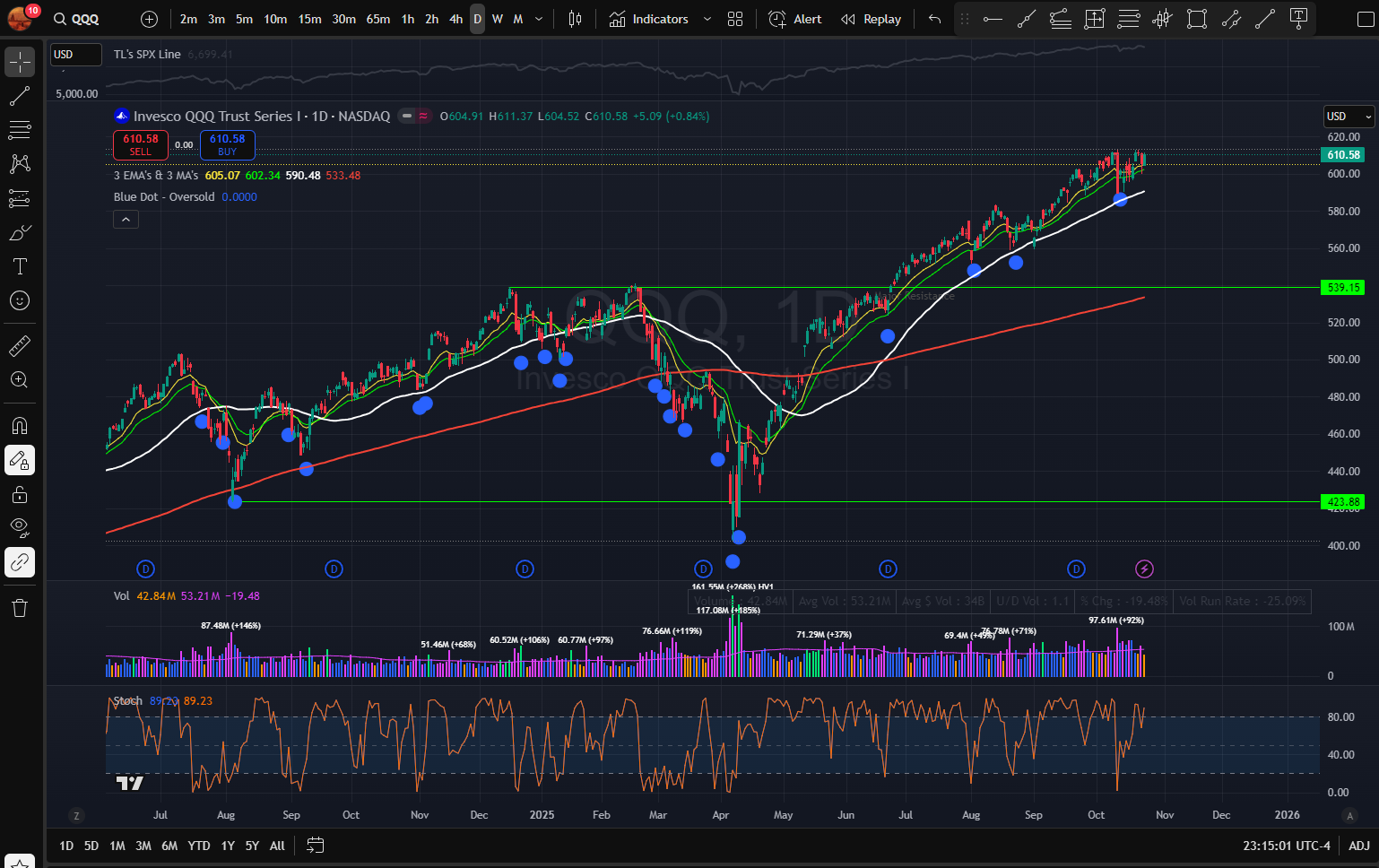
Task: Toggle magnet mode
Action: tap(20, 425)
